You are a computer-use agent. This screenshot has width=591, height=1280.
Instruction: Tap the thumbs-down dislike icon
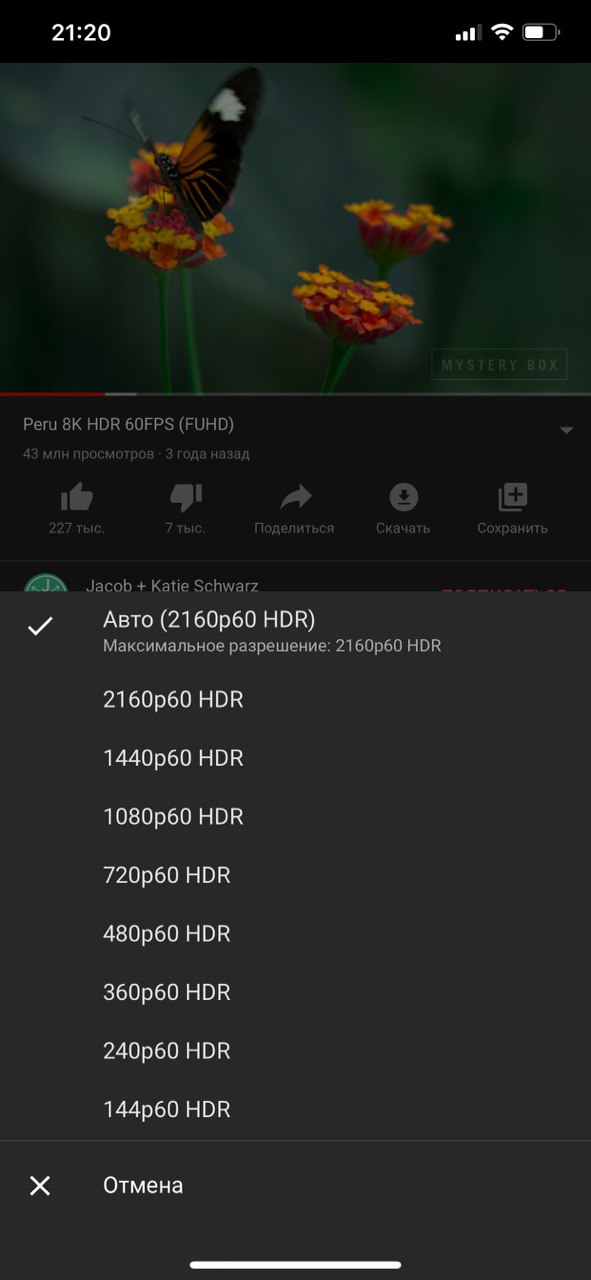(186, 497)
